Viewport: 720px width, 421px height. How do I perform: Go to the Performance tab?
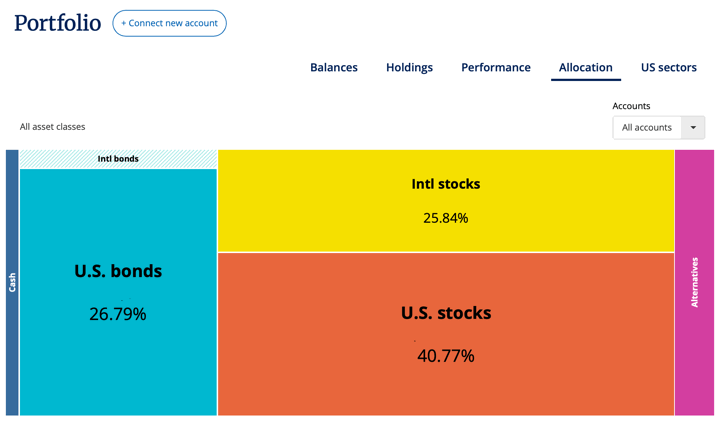click(x=496, y=67)
